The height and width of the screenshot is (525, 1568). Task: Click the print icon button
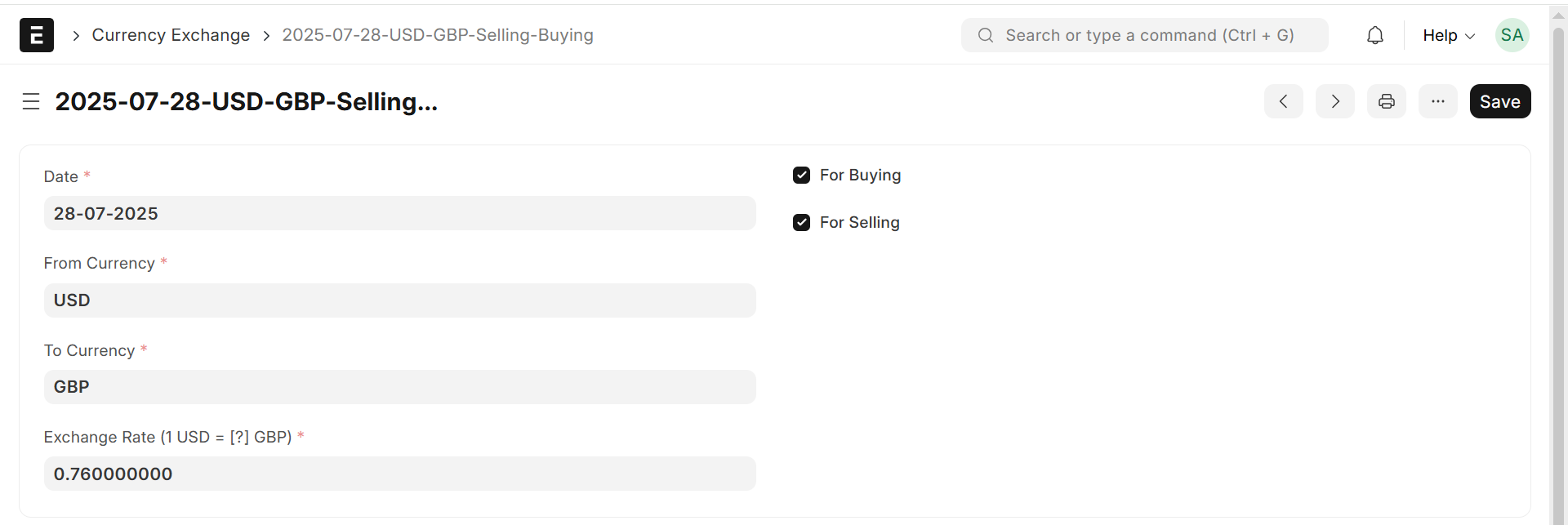(x=1386, y=101)
